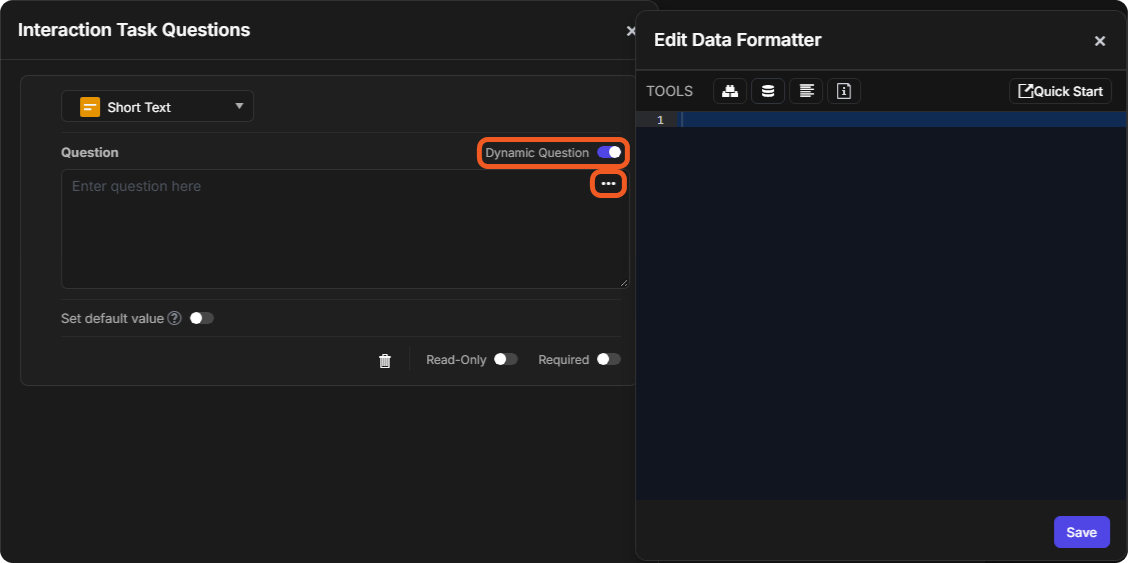Open the Quick Start guide
The width and height of the screenshot is (1128, 563).
click(1060, 91)
